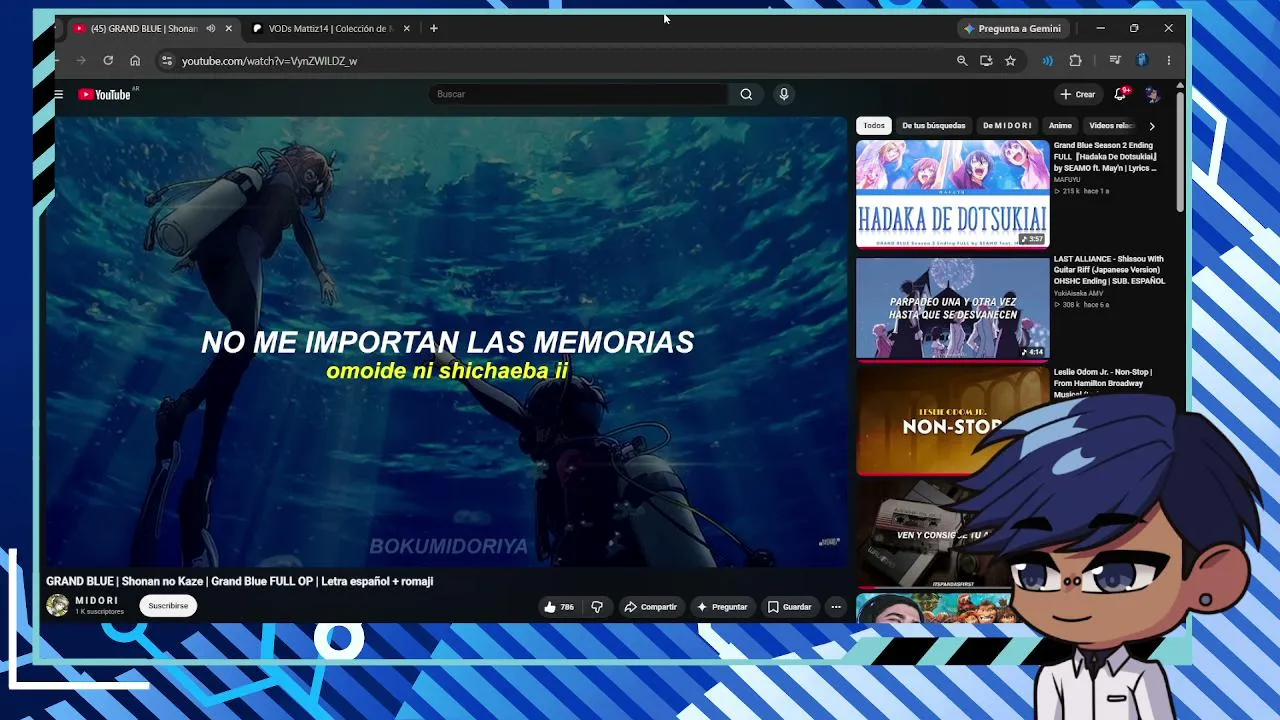Click the Suscribirse button
Screen dimensions: 1280x720
[x=168, y=606]
